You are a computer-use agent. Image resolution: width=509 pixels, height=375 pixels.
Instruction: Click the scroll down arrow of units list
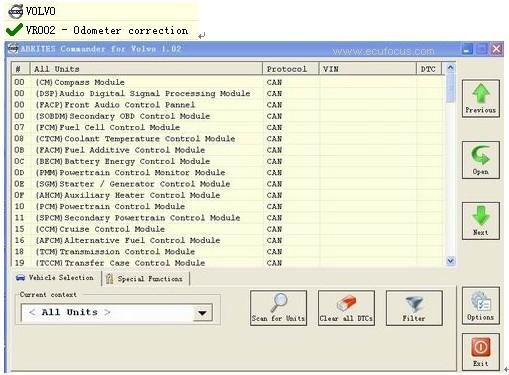click(450, 261)
